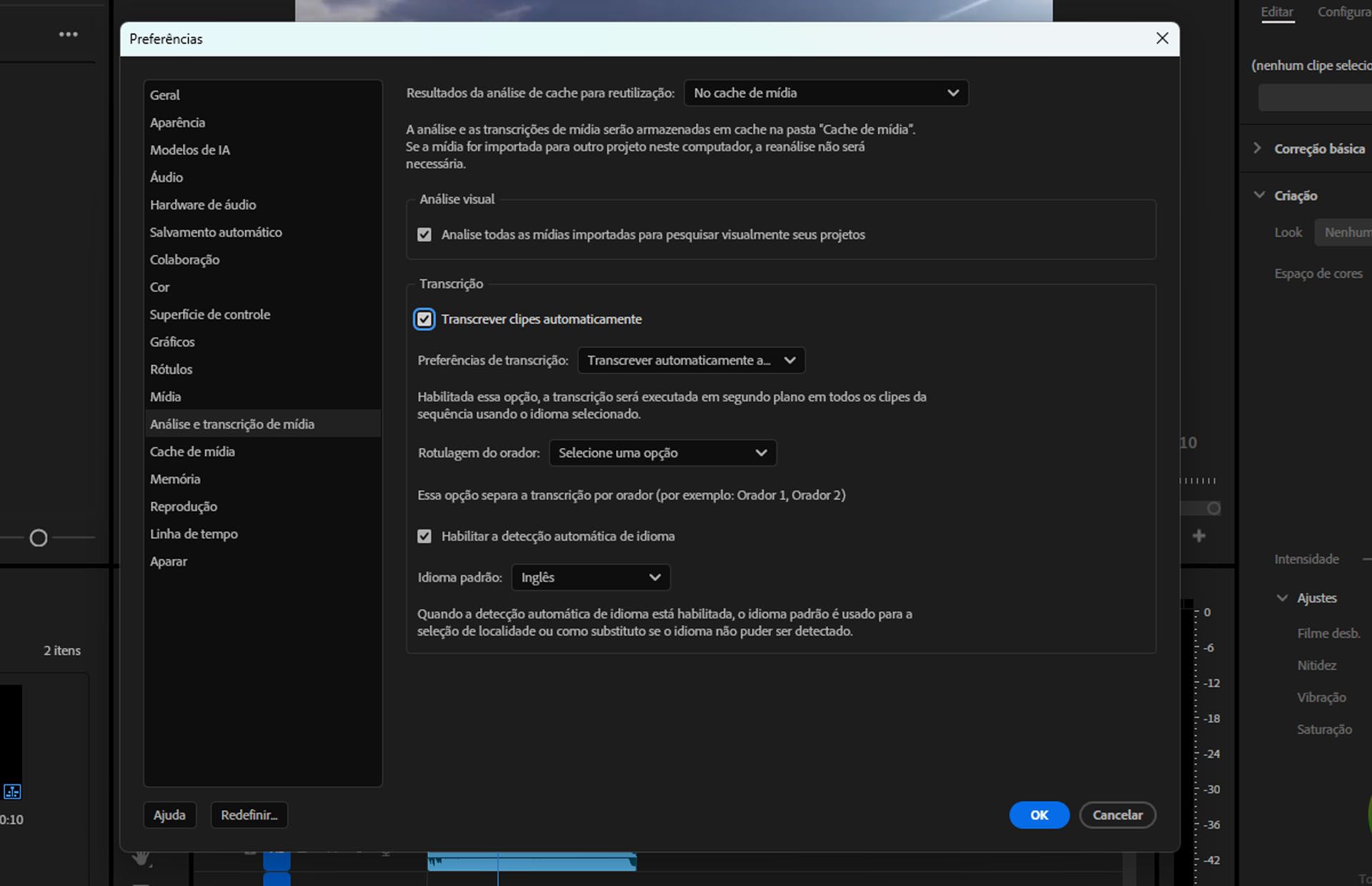Select Cache de mídia in preferences list
The height and width of the screenshot is (886, 1372).
tap(192, 452)
